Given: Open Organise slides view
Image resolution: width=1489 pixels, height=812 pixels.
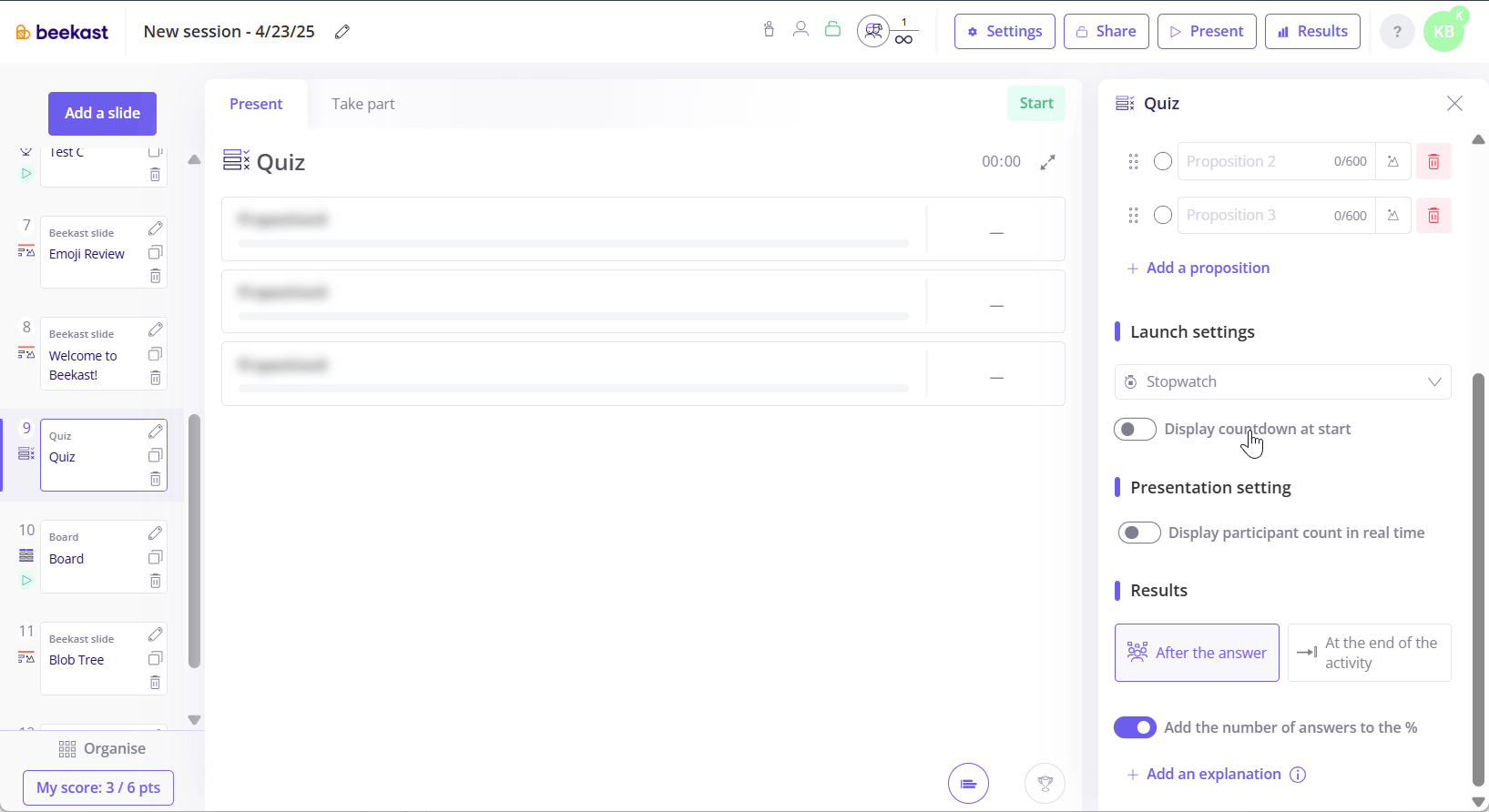Looking at the screenshot, I should [102, 749].
